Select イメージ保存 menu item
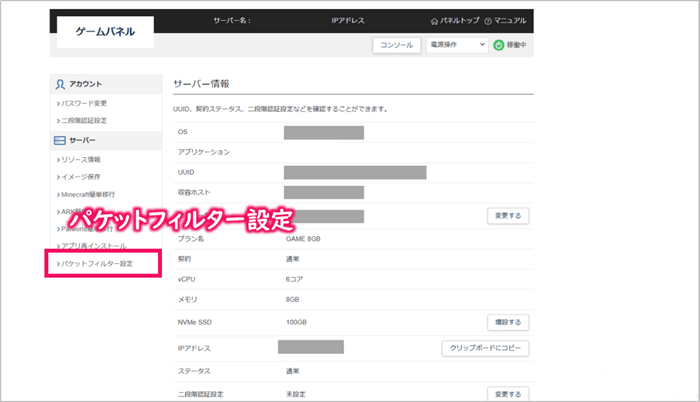 (x=80, y=177)
